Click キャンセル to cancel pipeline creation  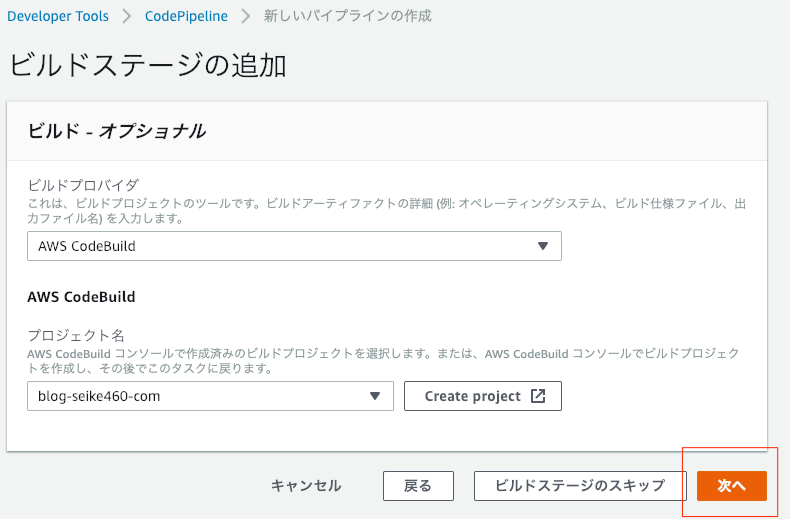click(x=306, y=486)
